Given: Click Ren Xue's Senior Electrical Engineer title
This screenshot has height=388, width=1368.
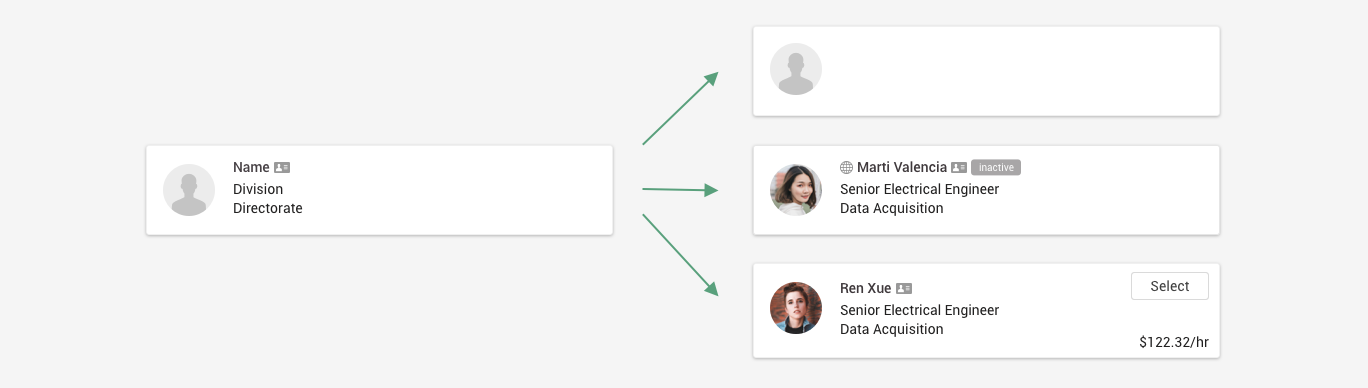Looking at the screenshot, I should (x=920, y=310).
